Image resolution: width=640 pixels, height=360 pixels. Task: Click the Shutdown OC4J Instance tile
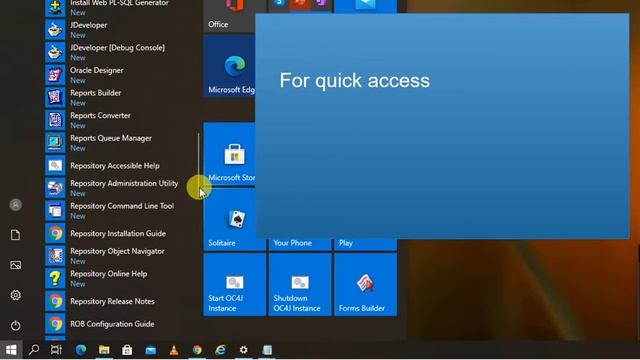pos(300,284)
